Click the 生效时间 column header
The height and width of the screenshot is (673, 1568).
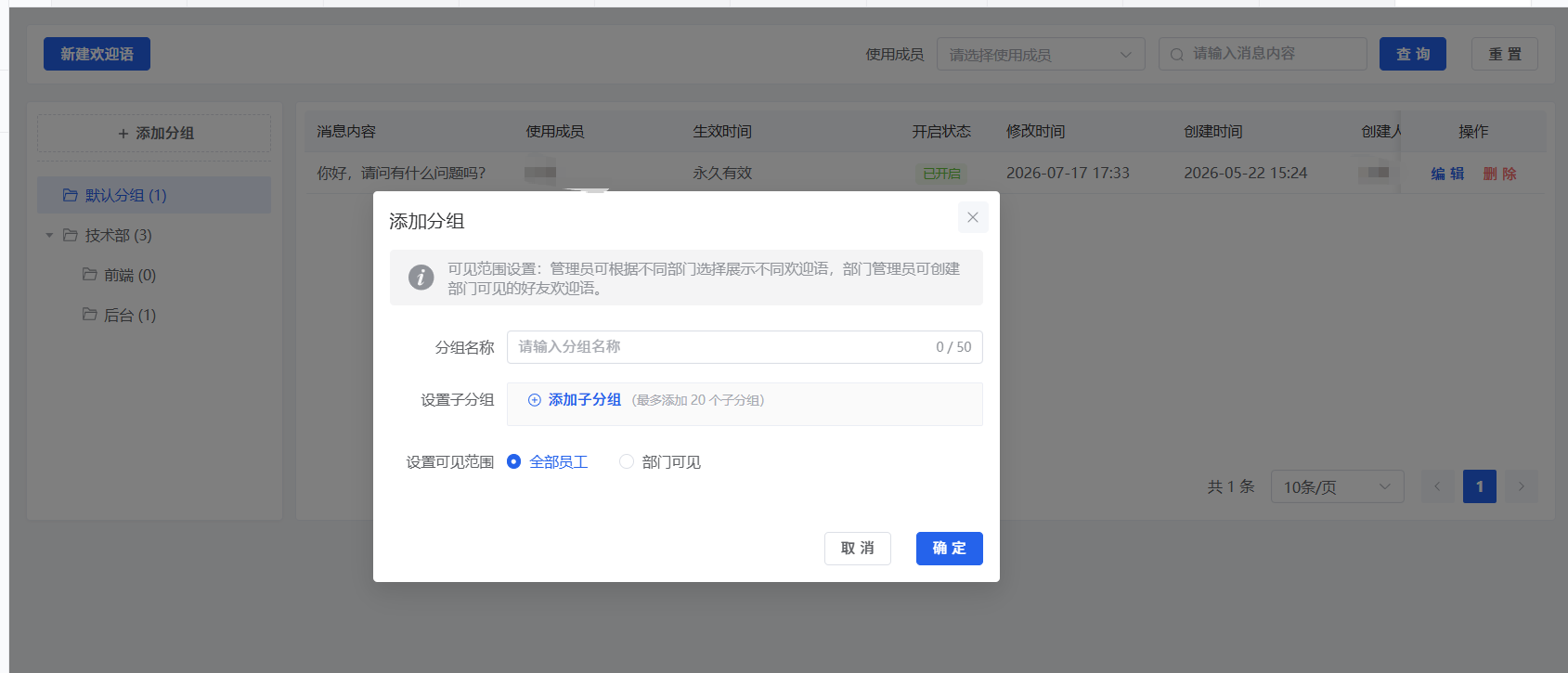(x=722, y=132)
